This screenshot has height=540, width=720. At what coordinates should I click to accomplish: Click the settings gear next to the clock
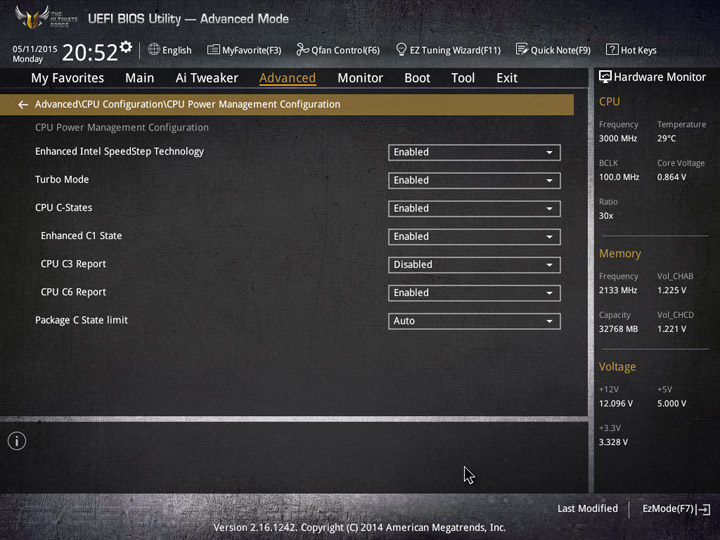pyautogui.click(x=125, y=47)
